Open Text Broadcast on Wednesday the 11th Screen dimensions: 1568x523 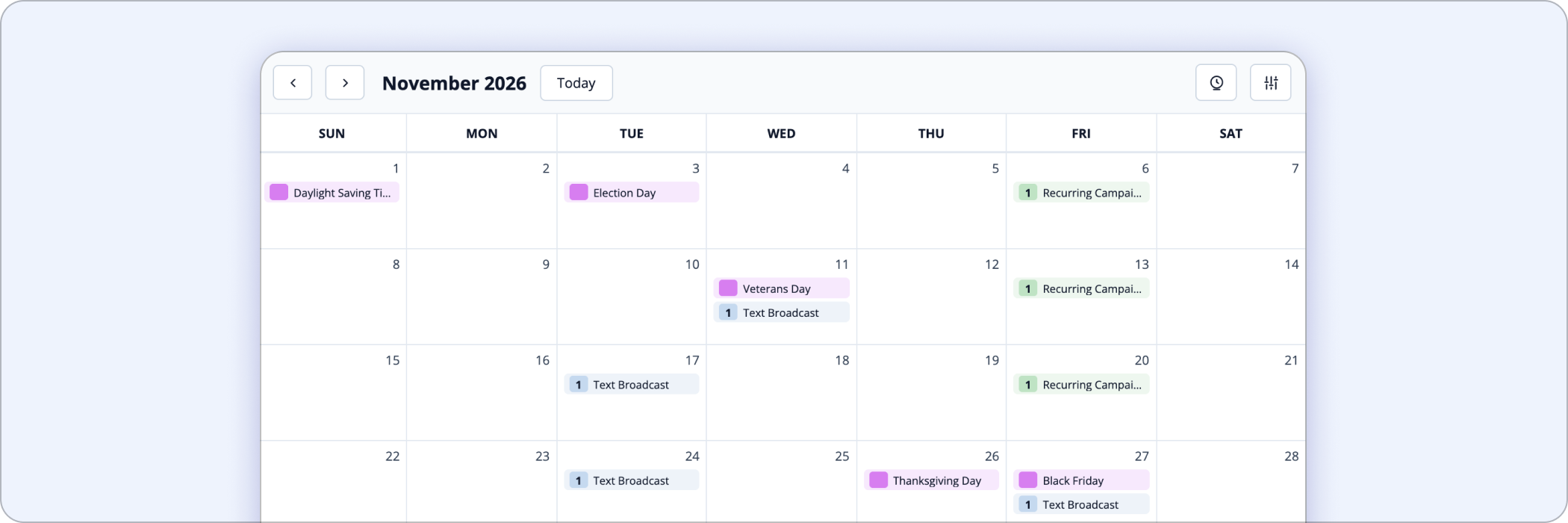781,312
